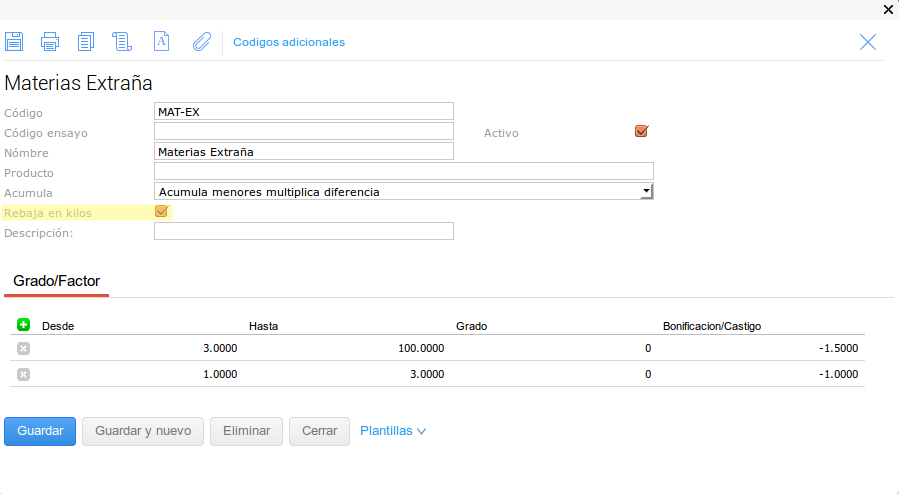Add a new Grado/Factor row
Viewport: 899px width, 494px height.
(x=24, y=325)
